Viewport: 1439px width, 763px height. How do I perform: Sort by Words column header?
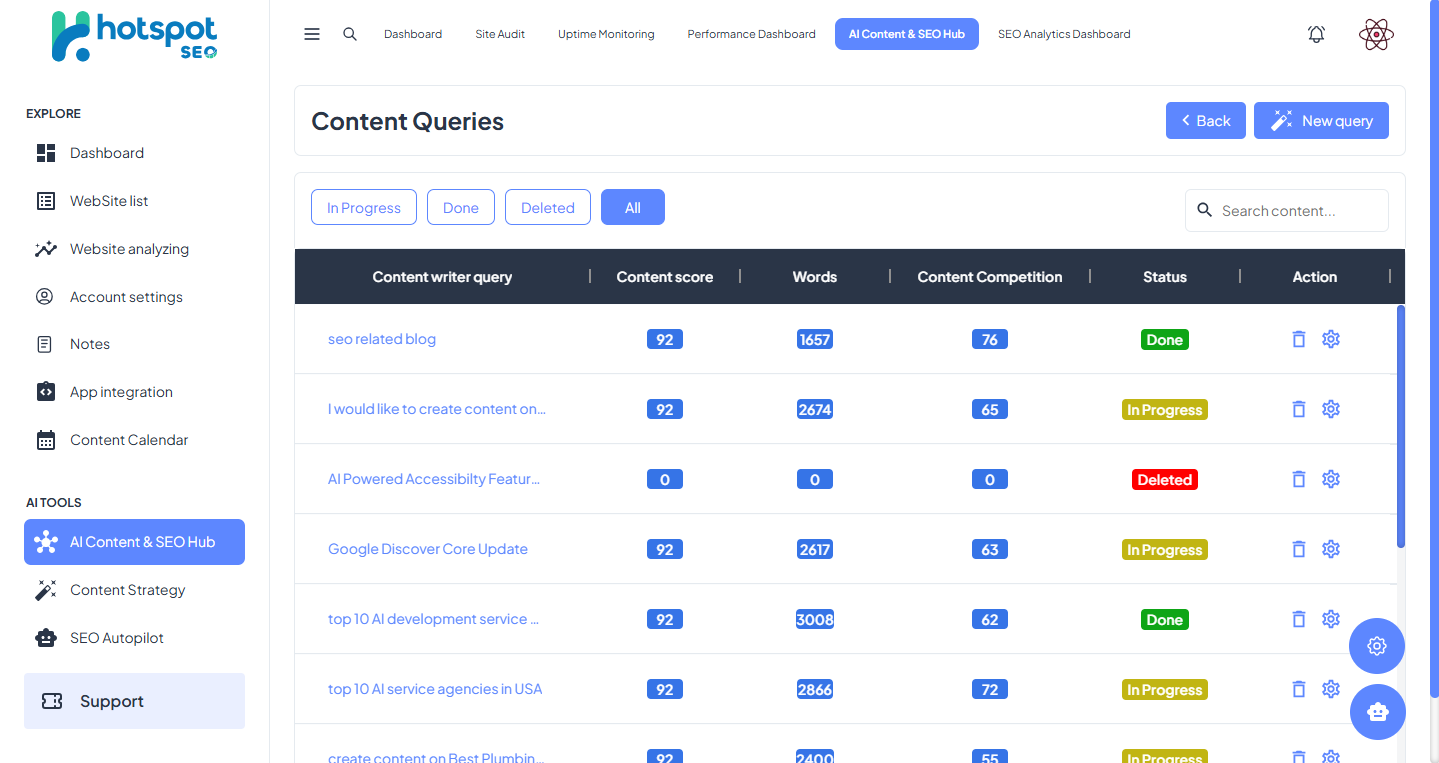[815, 277]
